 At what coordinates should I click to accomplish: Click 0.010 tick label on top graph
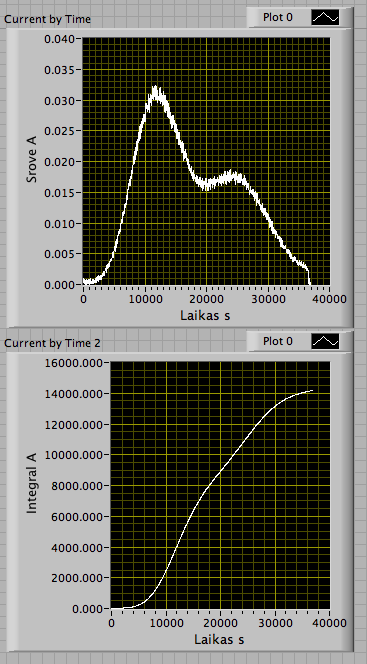pos(59,223)
